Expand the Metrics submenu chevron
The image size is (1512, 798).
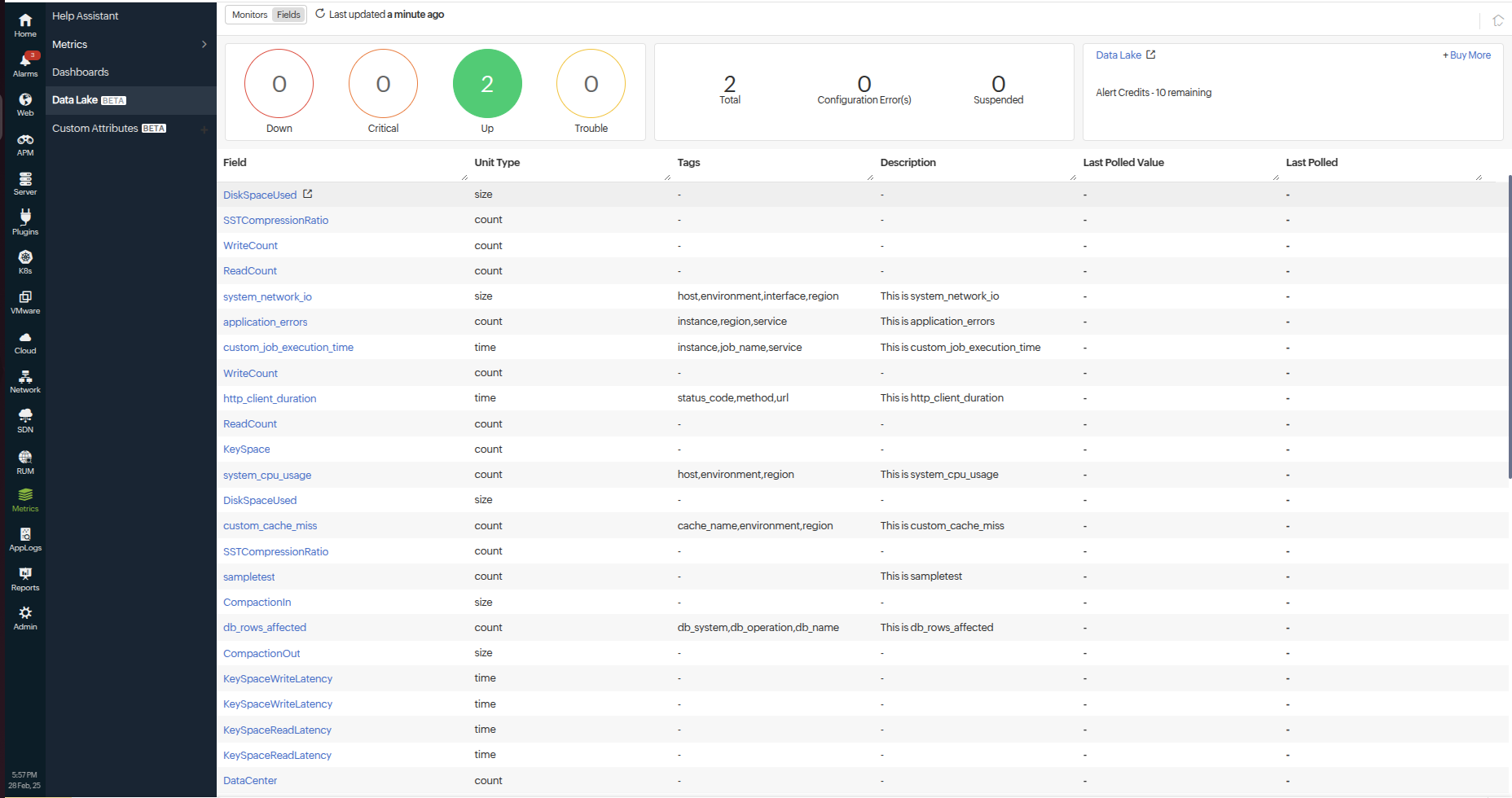coord(204,45)
